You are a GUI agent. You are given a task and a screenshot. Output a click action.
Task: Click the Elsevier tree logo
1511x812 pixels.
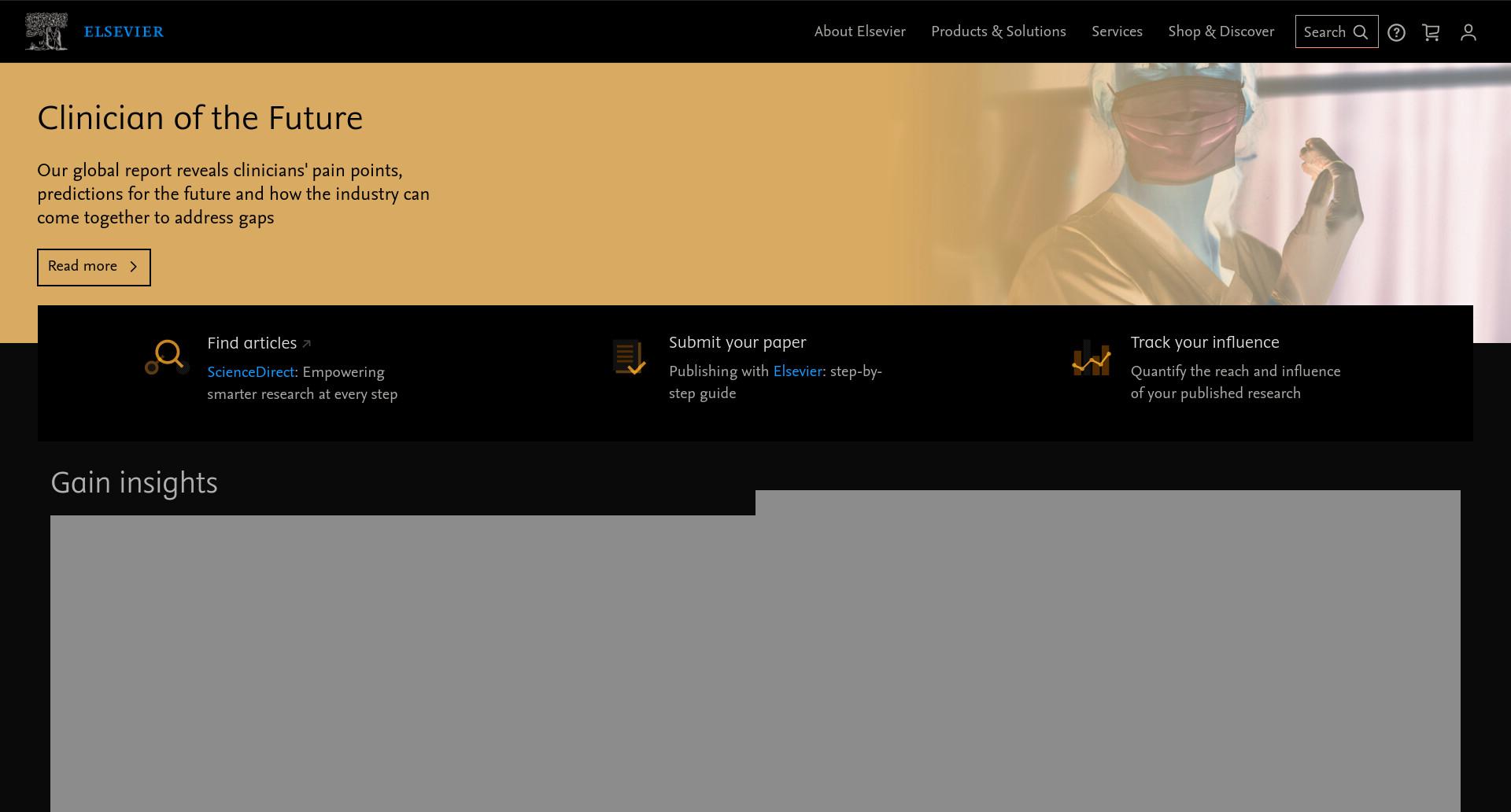[46, 31]
